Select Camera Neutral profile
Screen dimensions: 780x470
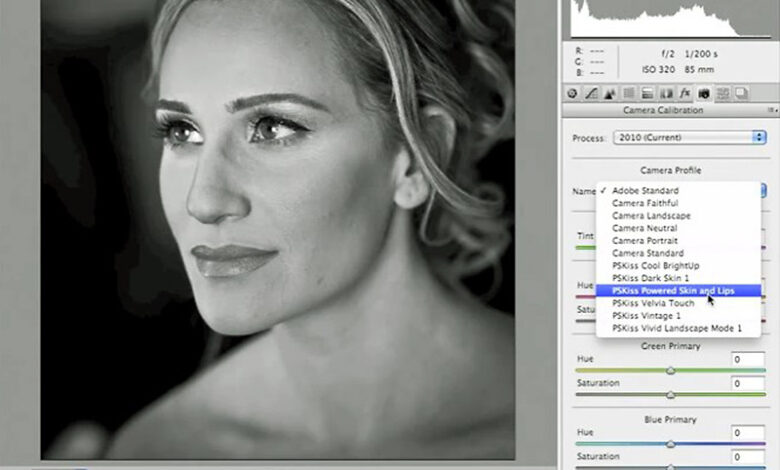(x=679, y=228)
